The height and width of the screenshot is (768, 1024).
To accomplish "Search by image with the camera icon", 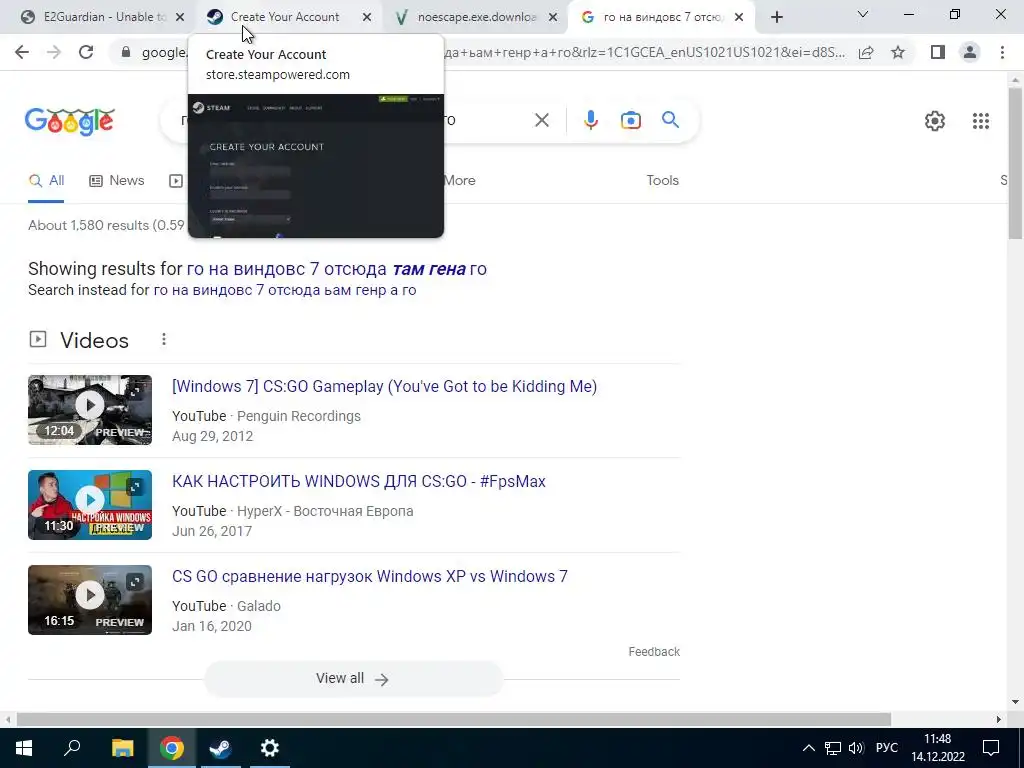I will point(631,120).
